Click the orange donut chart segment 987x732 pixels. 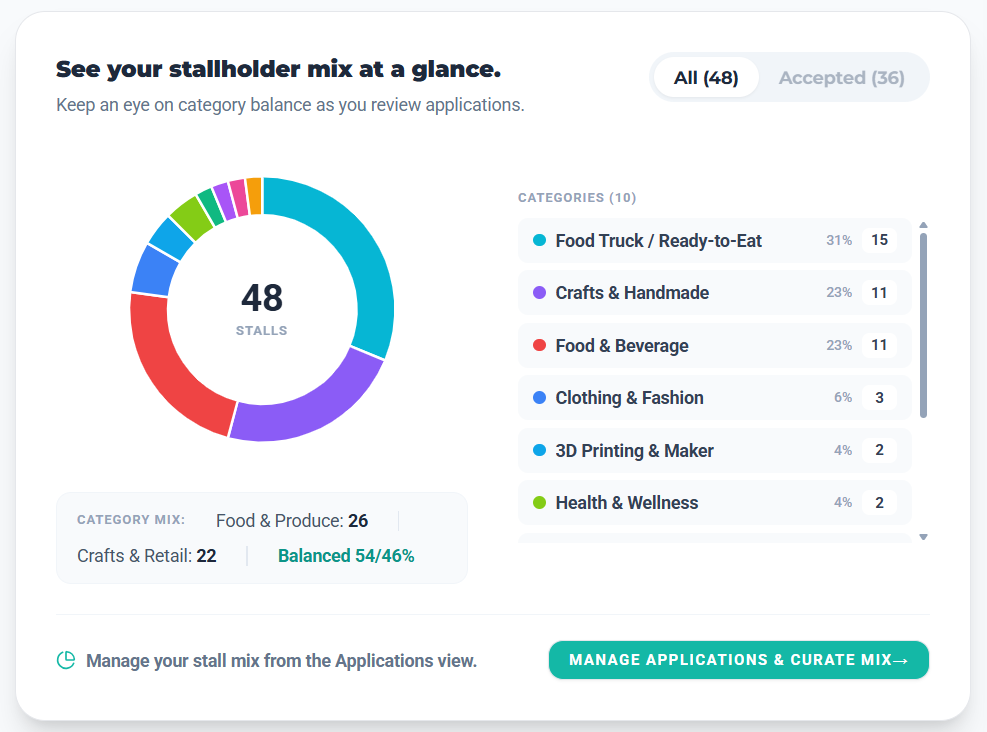[254, 196]
